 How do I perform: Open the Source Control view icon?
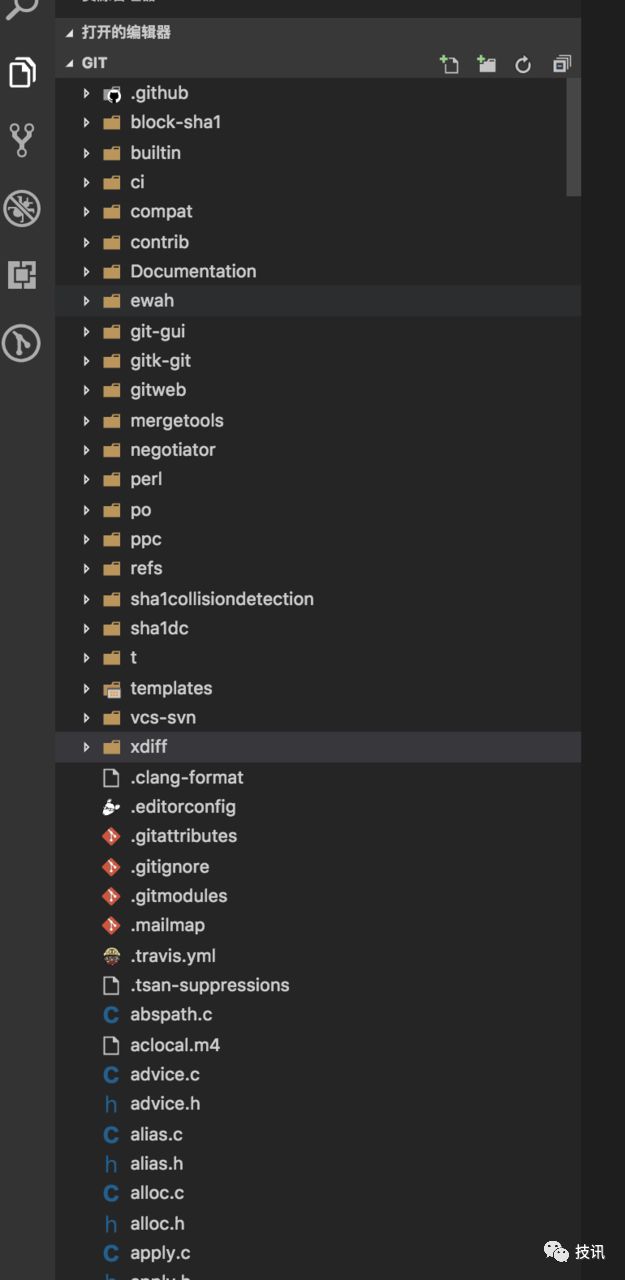point(22,140)
